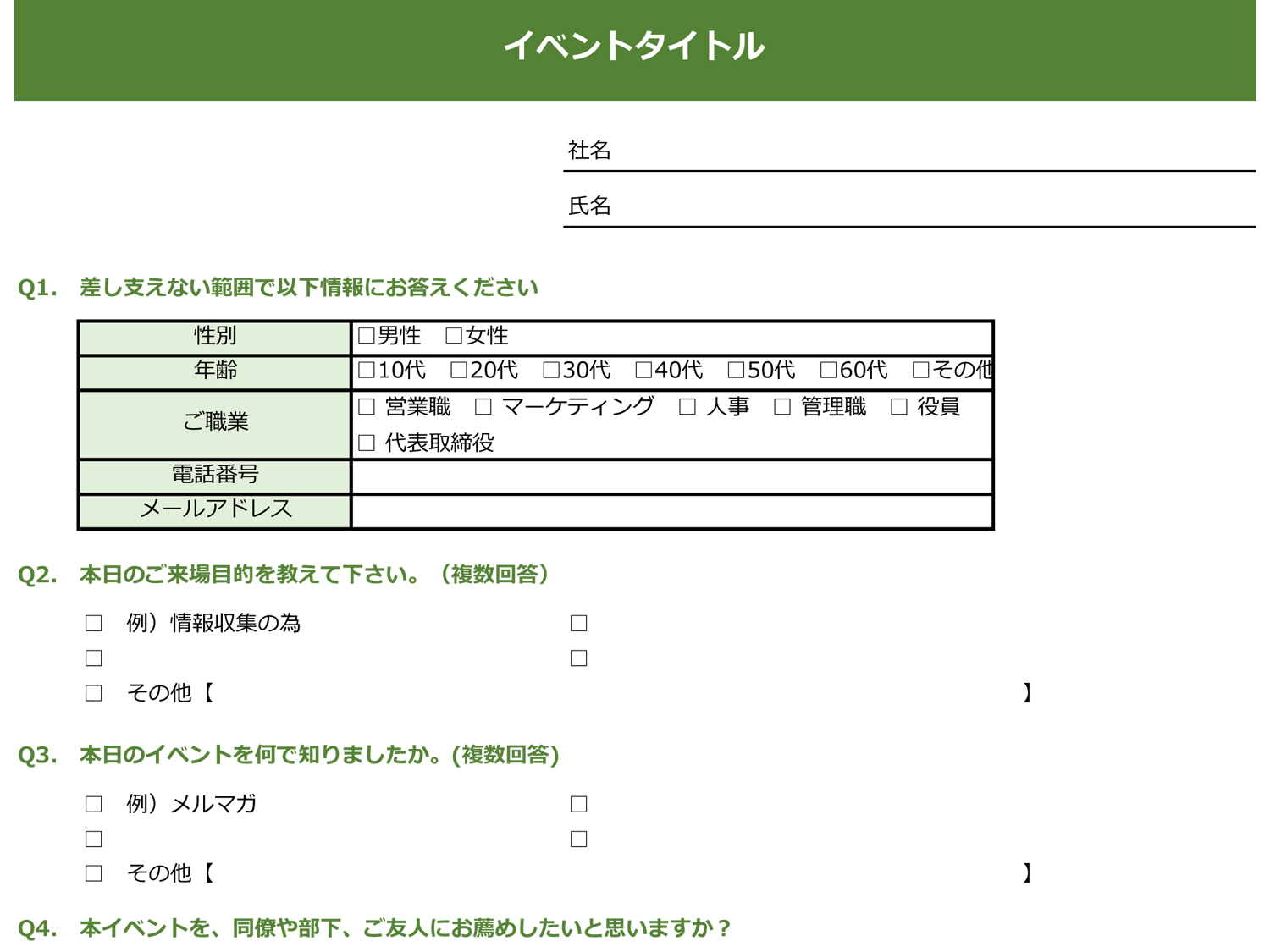This screenshot has width=1270, height=952.
Task: Click the イベントタイトル header text
Action: (x=634, y=46)
